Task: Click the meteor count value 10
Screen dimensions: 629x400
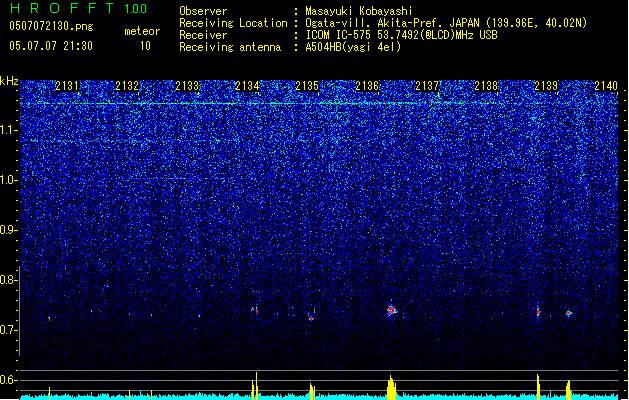Action: click(145, 46)
